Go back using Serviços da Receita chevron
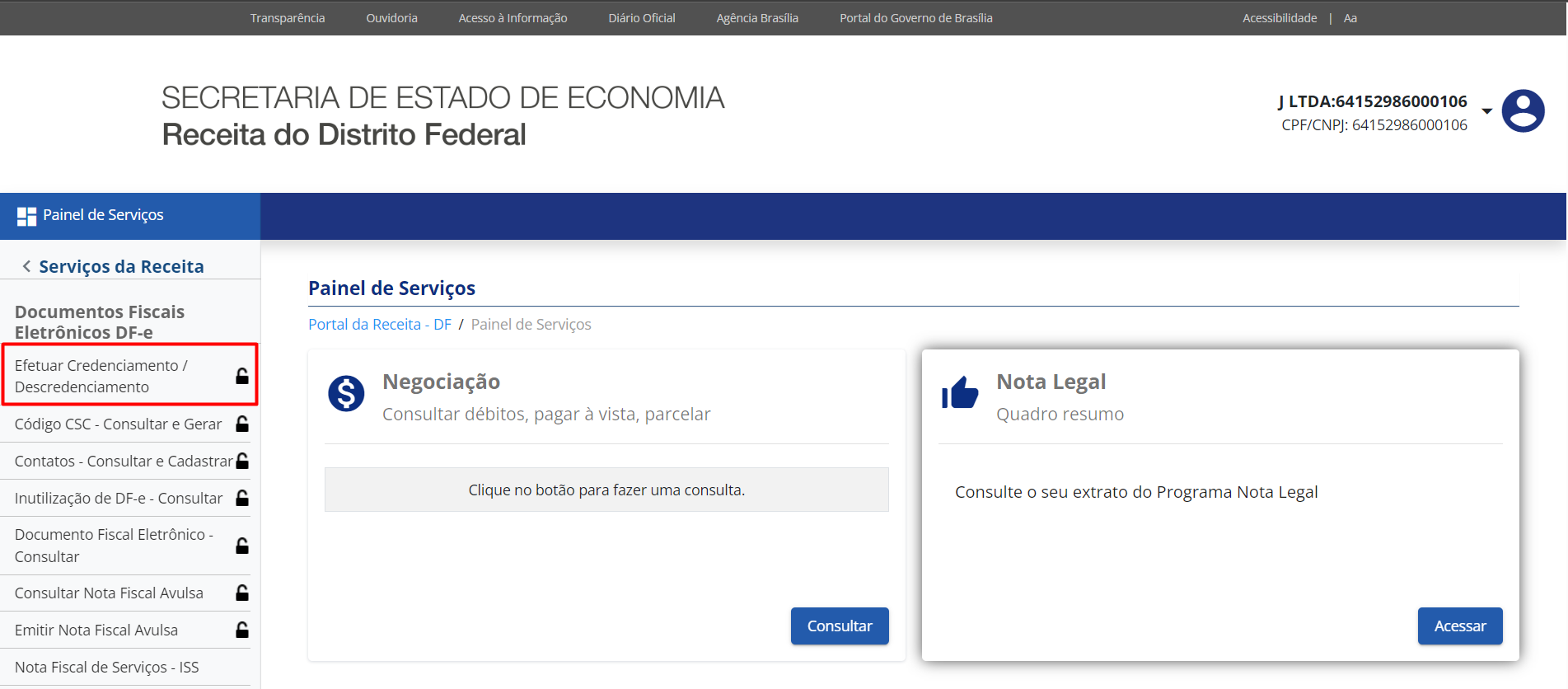1568x689 pixels. [26, 266]
